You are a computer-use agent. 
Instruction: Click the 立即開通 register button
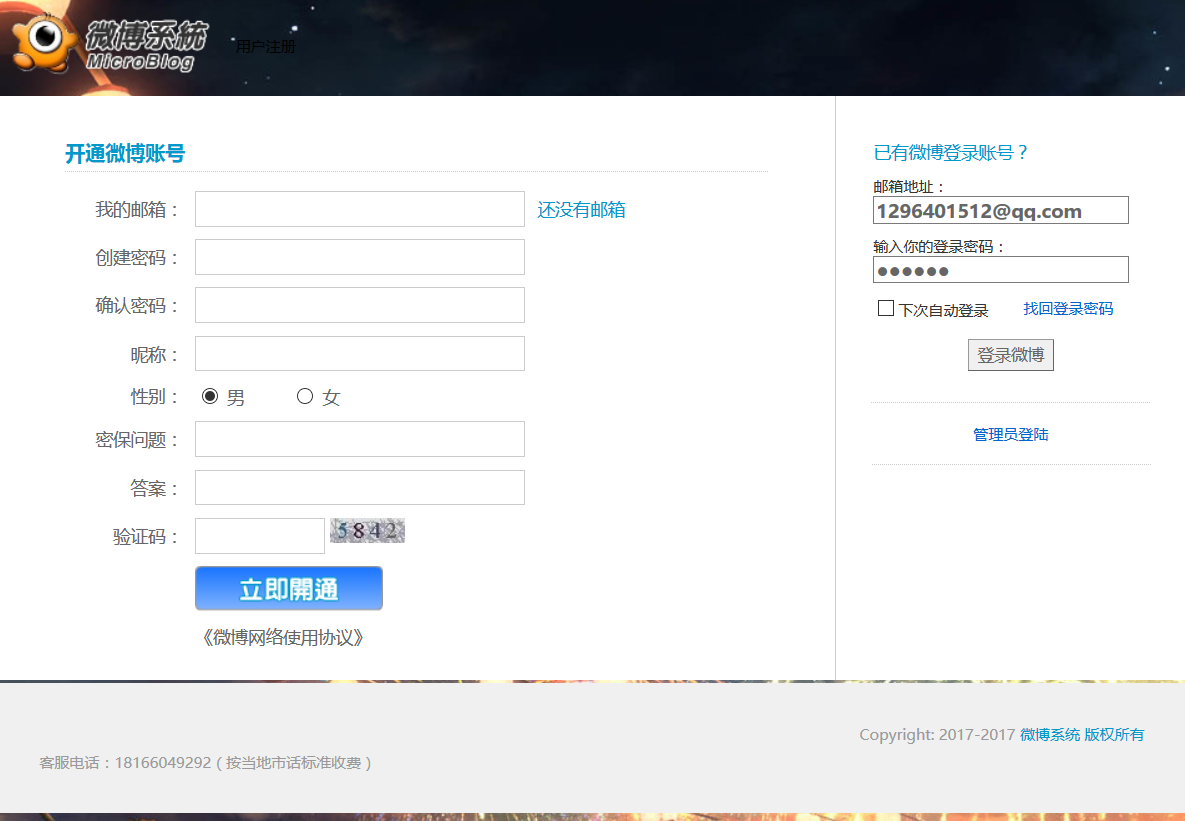pos(289,588)
